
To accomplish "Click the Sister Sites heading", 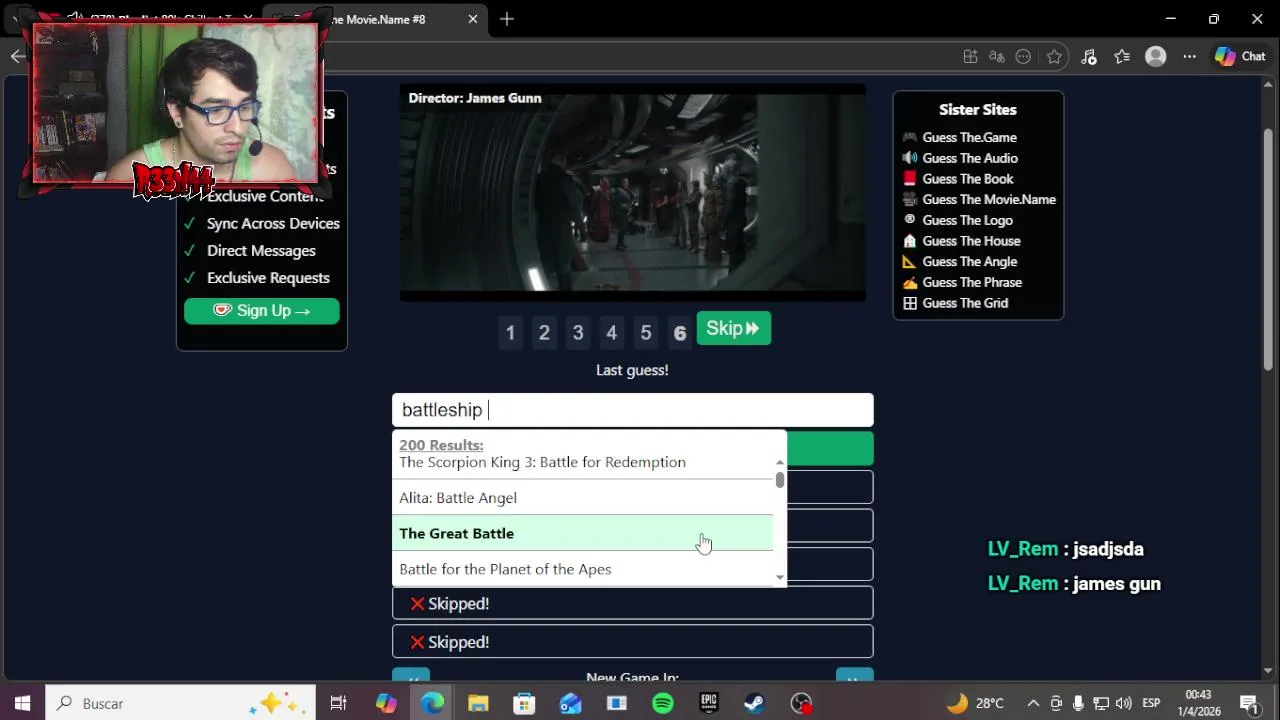I will 978,110.
